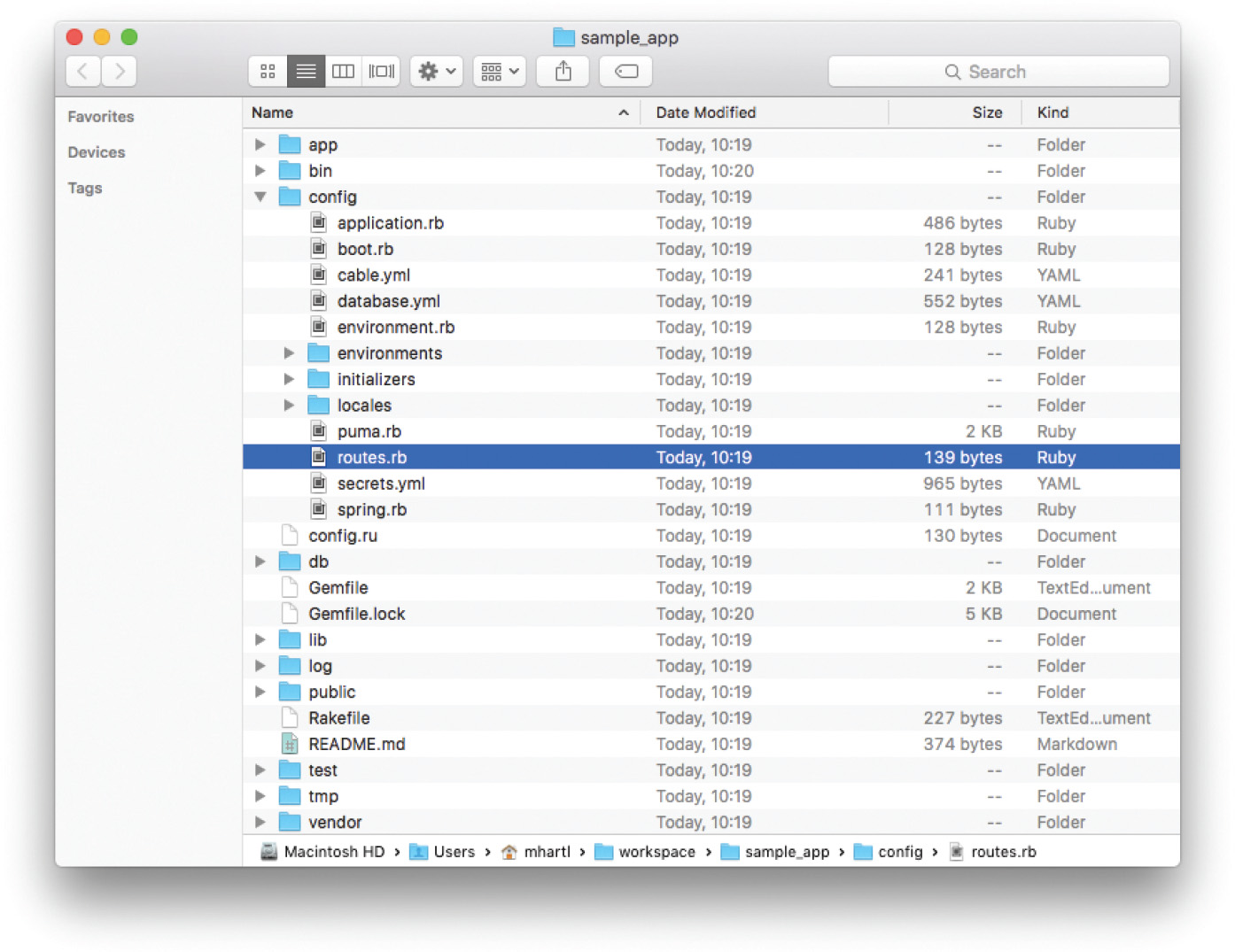The width and height of the screenshot is (1235, 952).
Task: Switch to list view
Action: (x=306, y=72)
